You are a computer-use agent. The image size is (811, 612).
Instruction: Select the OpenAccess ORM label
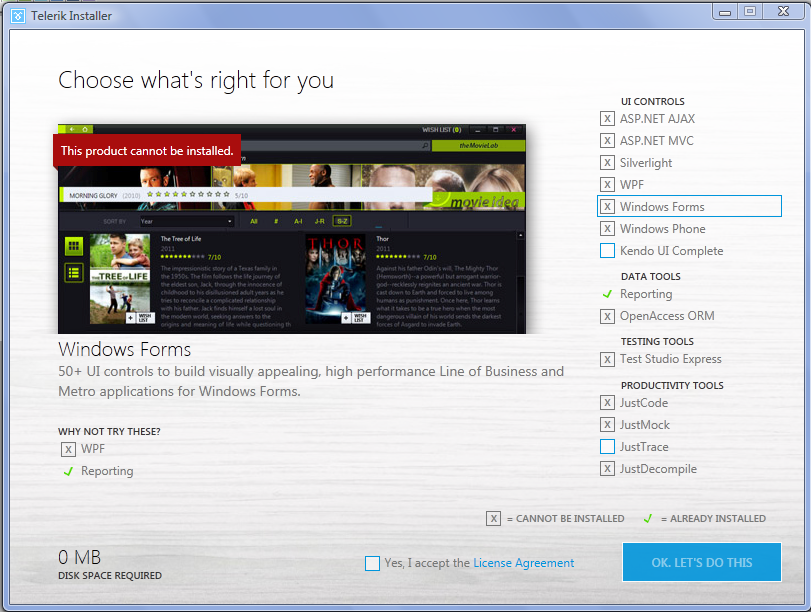667,316
